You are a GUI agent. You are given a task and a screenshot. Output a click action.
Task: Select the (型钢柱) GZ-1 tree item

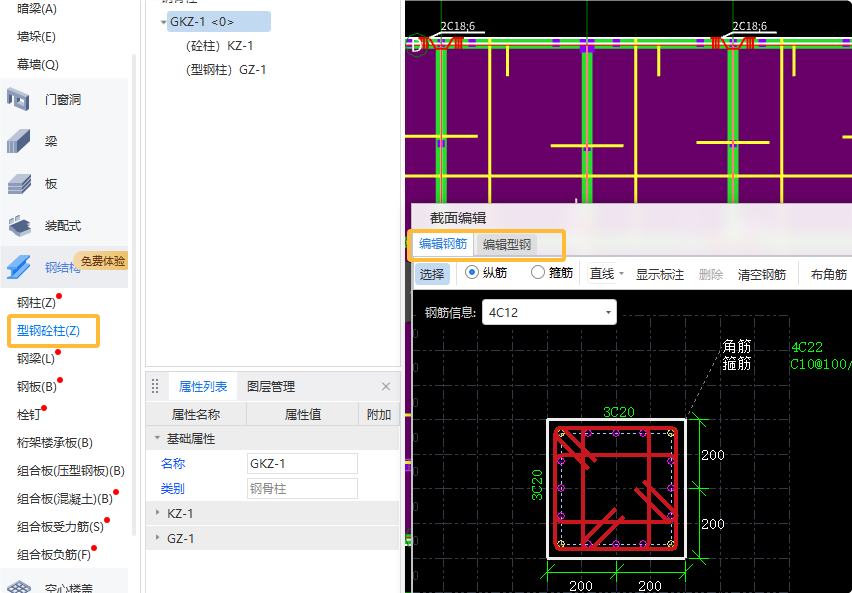pos(226,70)
